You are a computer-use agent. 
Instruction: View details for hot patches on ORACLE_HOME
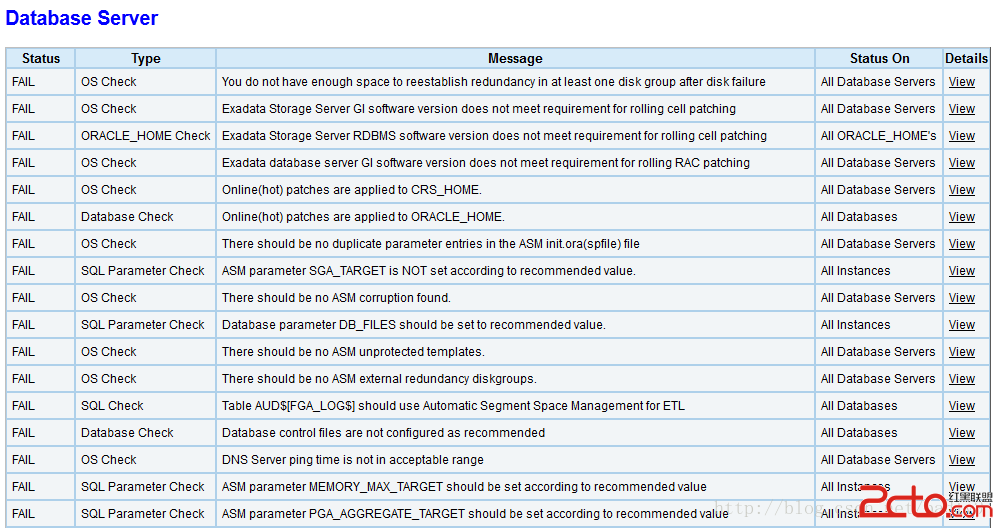(962, 217)
